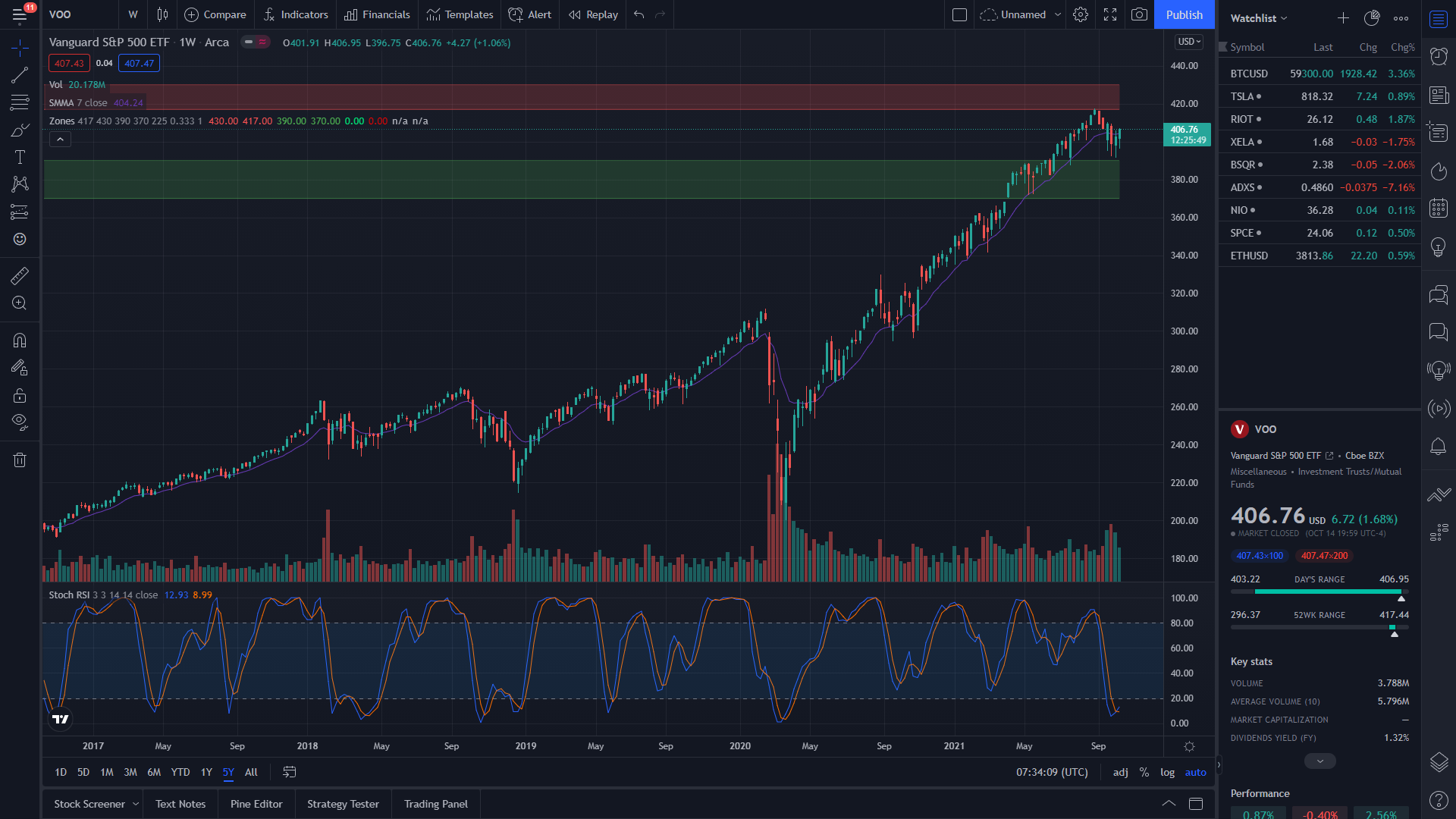Screen dimensions: 1456x819
Task: Select the All date range
Action: pyautogui.click(x=251, y=772)
